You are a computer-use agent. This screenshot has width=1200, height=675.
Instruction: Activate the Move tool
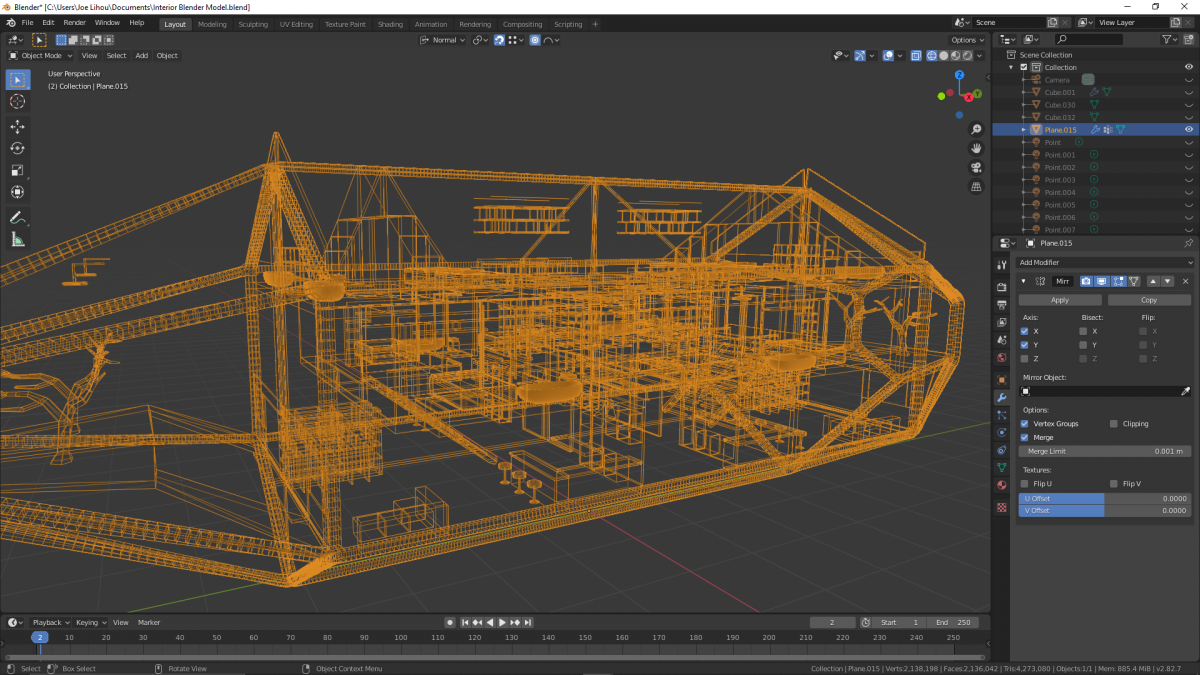point(17,127)
